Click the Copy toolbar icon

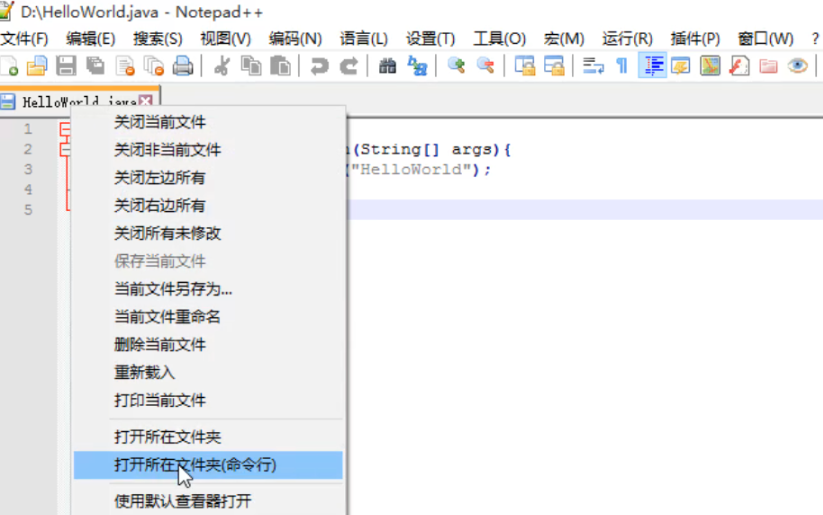coord(251,66)
